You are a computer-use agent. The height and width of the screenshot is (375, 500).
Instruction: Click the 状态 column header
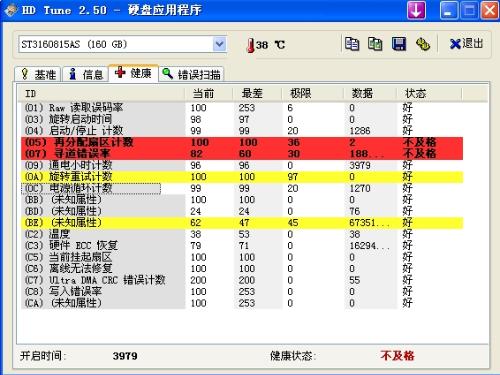(429, 94)
